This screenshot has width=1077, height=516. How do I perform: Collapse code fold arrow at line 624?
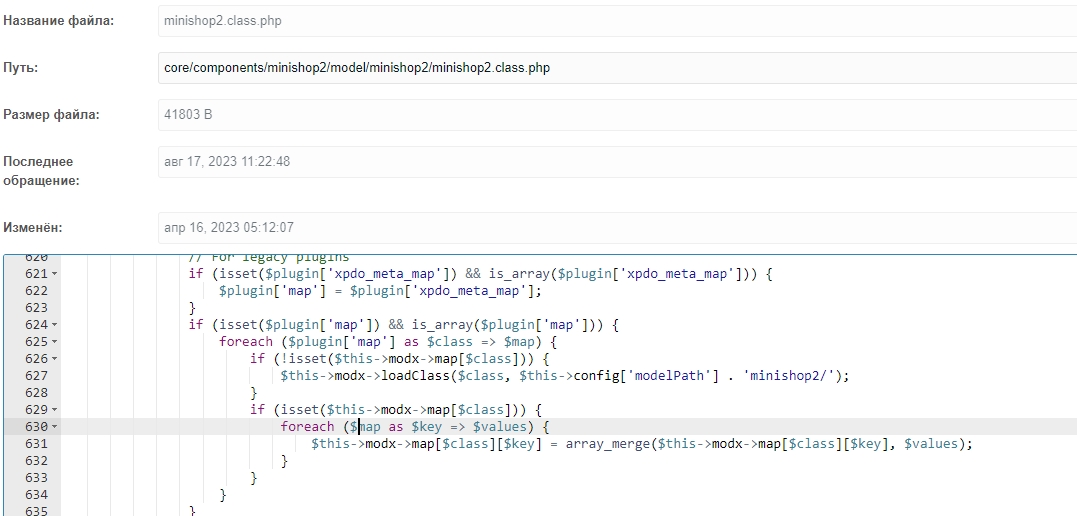pos(54,325)
